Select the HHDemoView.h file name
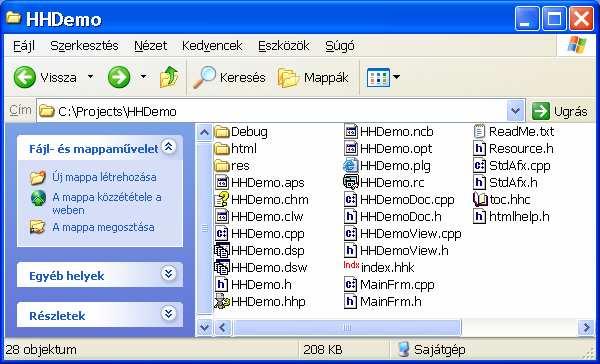The image size is (600, 364). (404, 250)
